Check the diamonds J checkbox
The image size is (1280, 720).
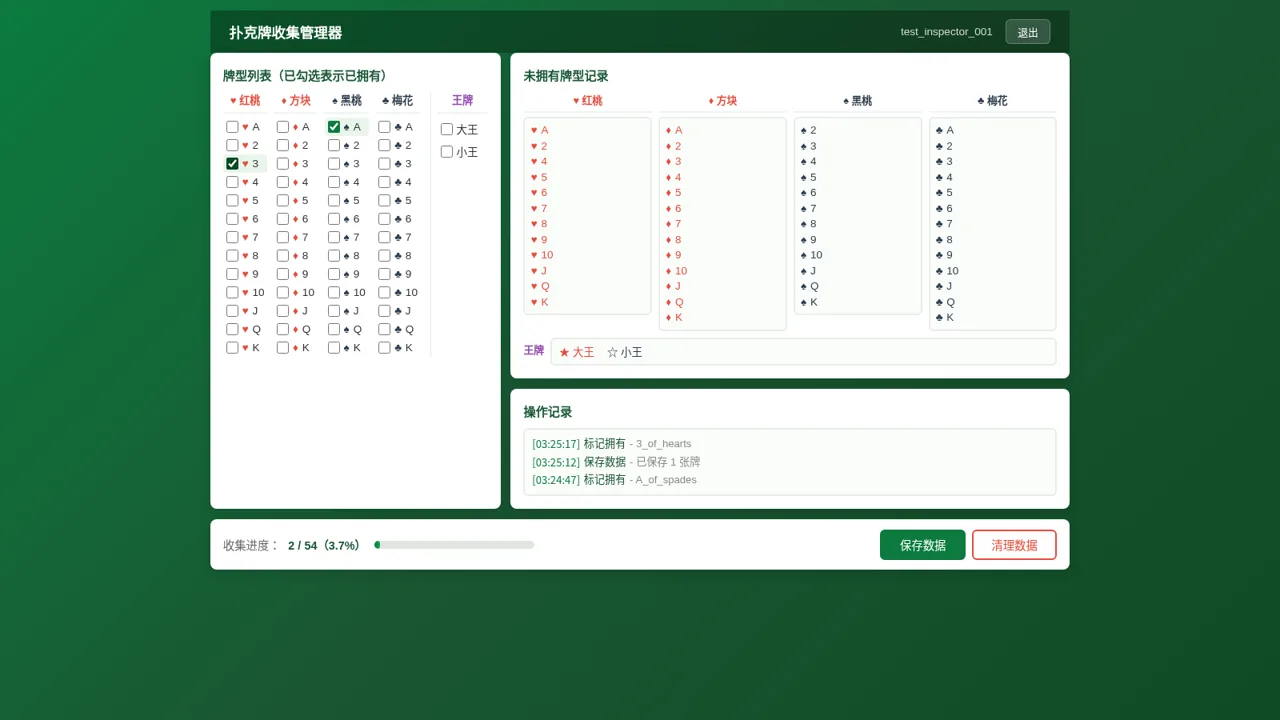(283, 311)
